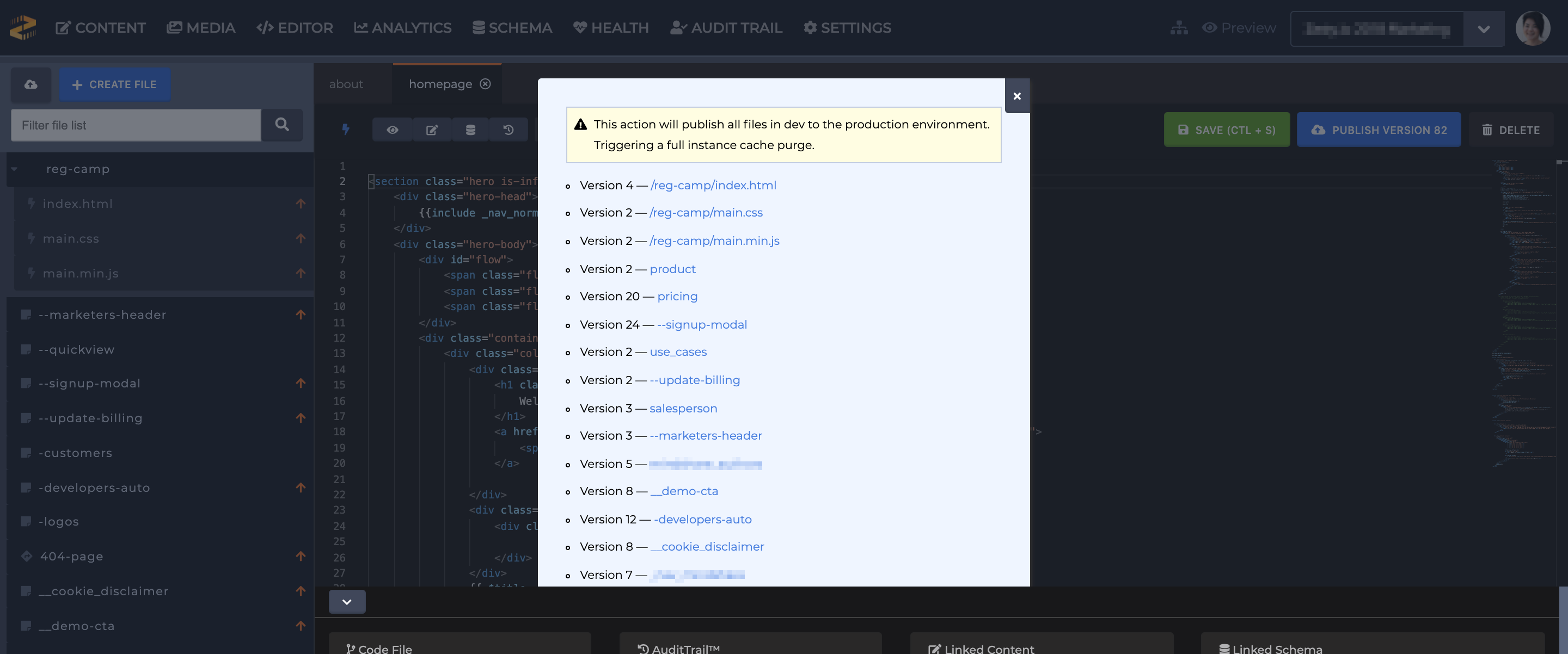Expand the reg-camp folder
The height and width of the screenshot is (654, 1568).
[x=13, y=169]
